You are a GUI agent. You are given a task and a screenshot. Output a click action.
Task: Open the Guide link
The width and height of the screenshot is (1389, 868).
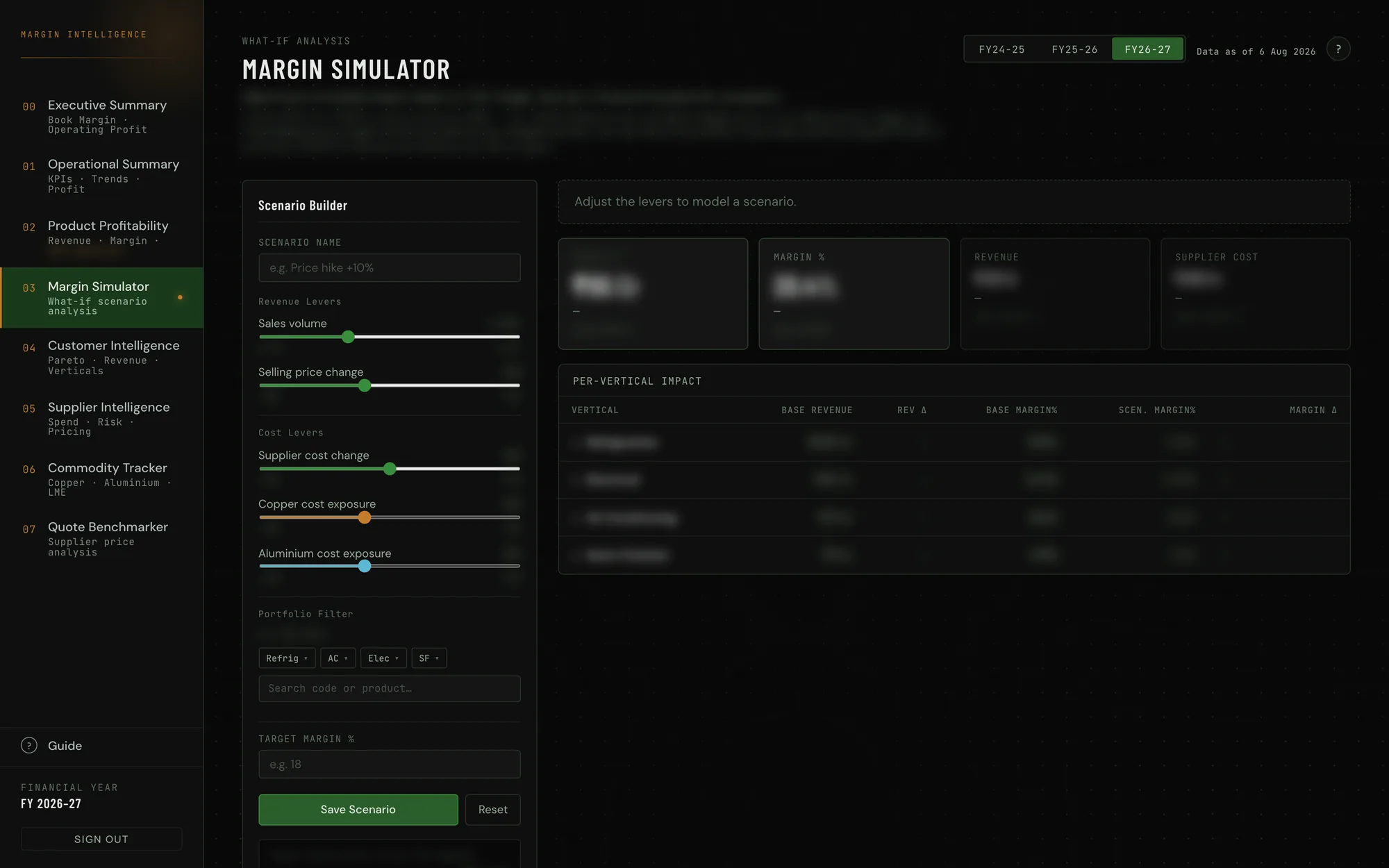point(65,745)
